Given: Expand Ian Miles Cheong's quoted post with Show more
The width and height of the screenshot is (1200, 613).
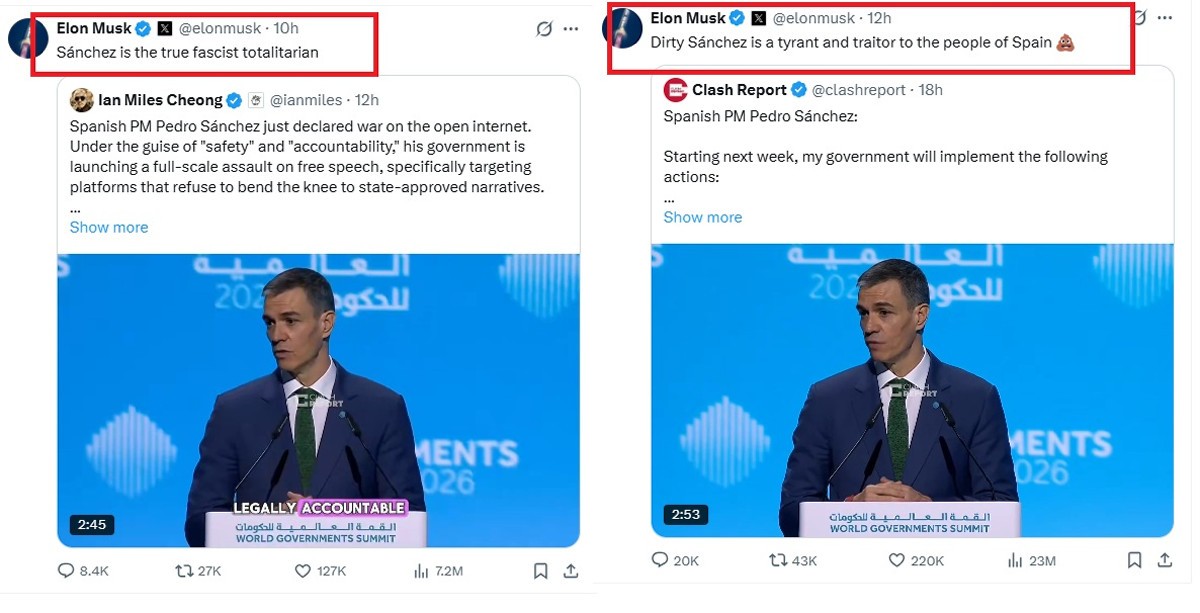Looking at the screenshot, I should (109, 227).
